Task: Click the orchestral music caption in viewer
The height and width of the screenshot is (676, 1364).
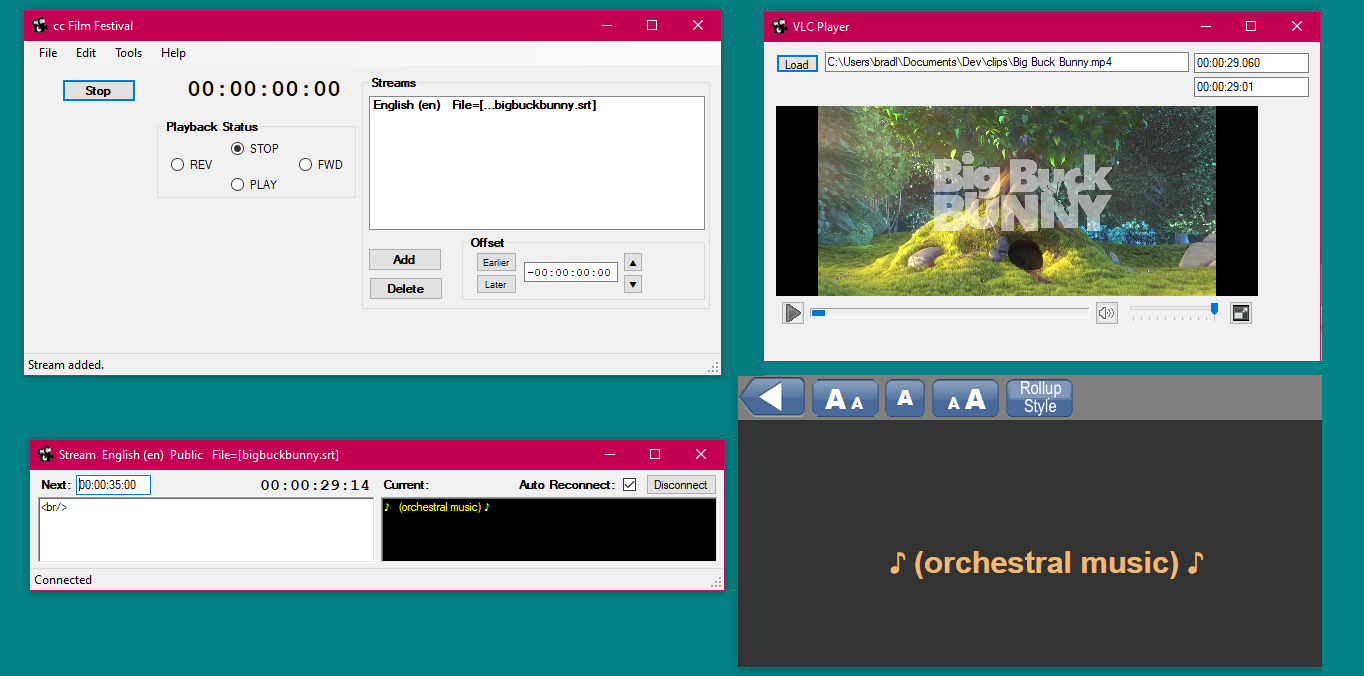Action: [x=1046, y=563]
